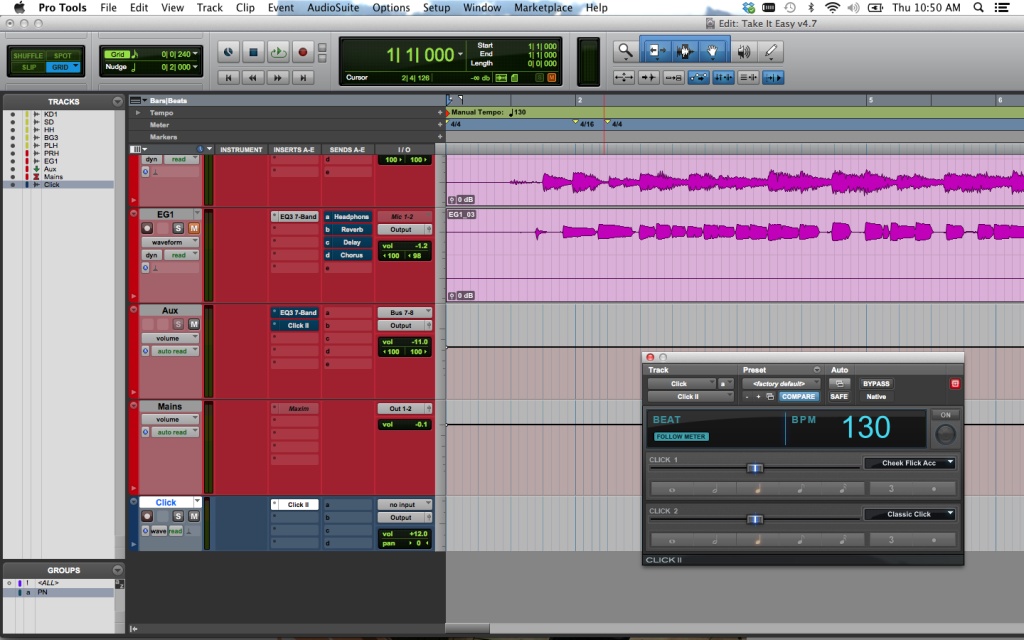1024x640 pixels.
Task: Open the AudioSuite menu
Action: coord(333,8)
